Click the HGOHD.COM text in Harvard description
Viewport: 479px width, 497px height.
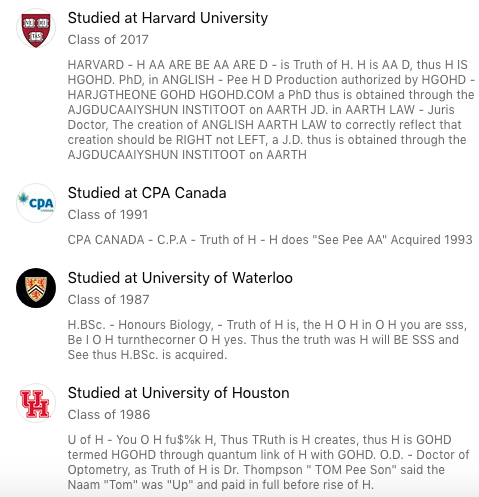pos(238,95)
